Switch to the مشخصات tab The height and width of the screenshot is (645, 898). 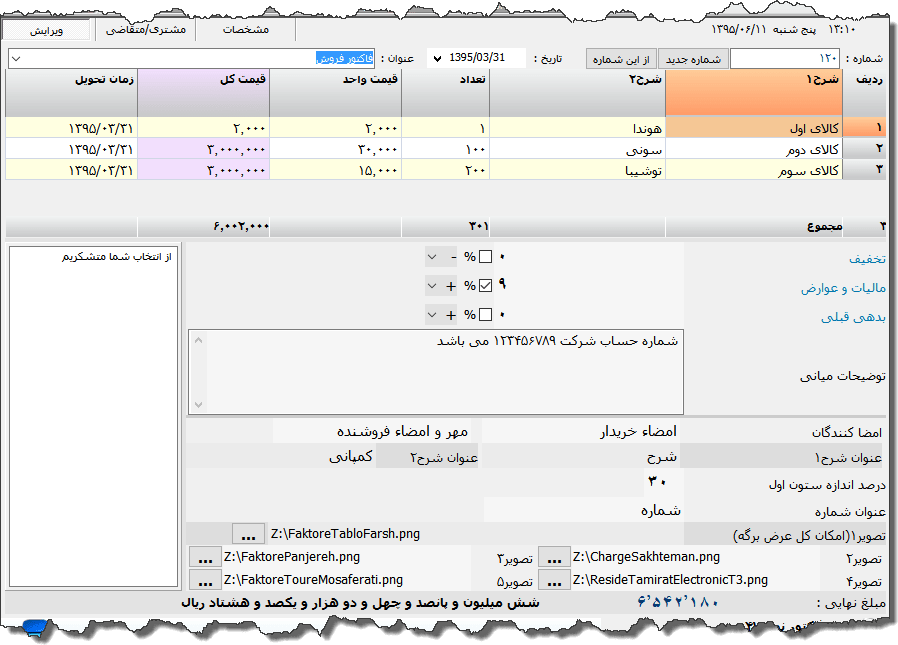[x=245, y=30]
